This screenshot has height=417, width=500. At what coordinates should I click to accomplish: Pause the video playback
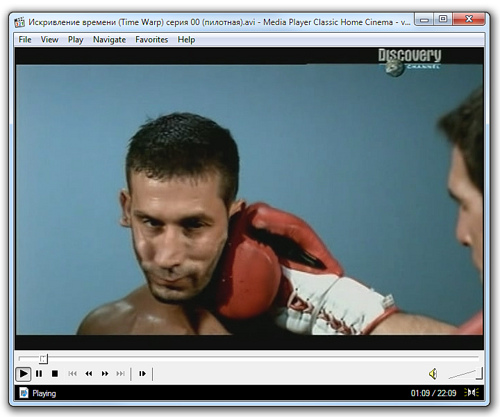pyautogui.click(x=39, y=374)
